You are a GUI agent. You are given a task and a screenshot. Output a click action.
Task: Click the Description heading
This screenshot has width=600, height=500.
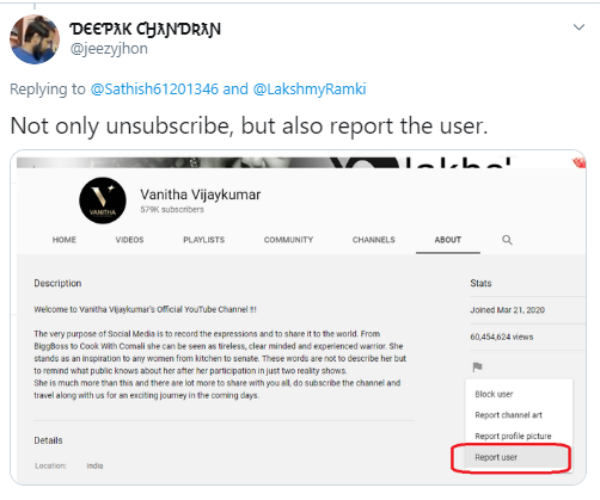point(58,283)
